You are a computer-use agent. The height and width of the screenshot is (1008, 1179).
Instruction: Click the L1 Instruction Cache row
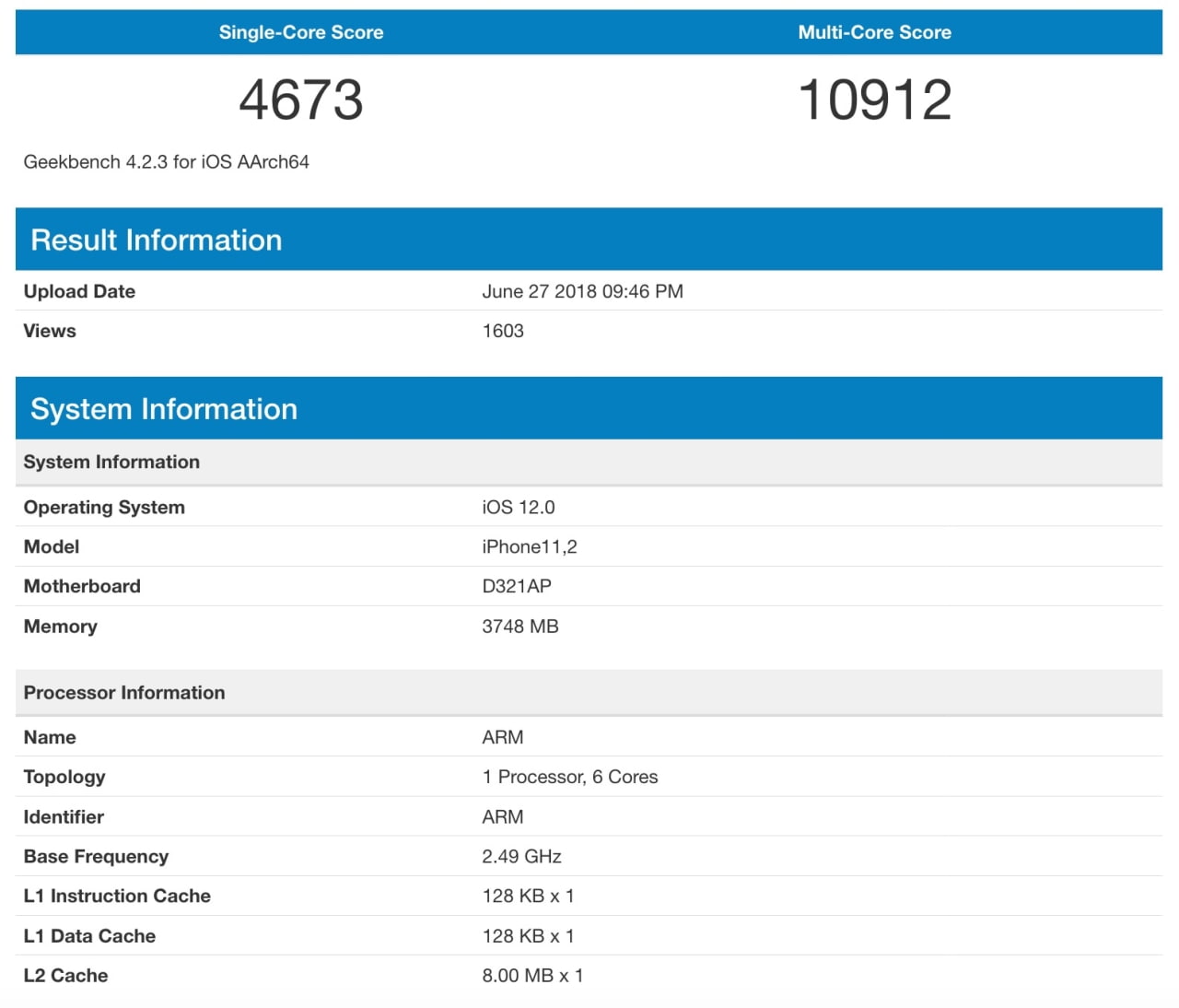pyautogui.click(x=117, y=896)
